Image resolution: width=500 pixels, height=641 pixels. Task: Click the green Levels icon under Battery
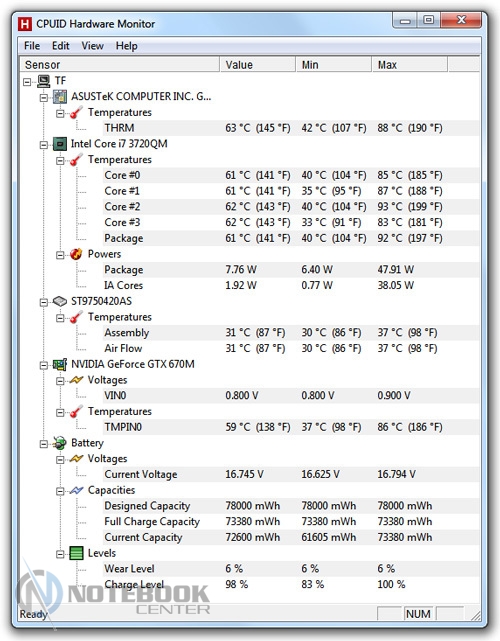(x=76, y=553)
